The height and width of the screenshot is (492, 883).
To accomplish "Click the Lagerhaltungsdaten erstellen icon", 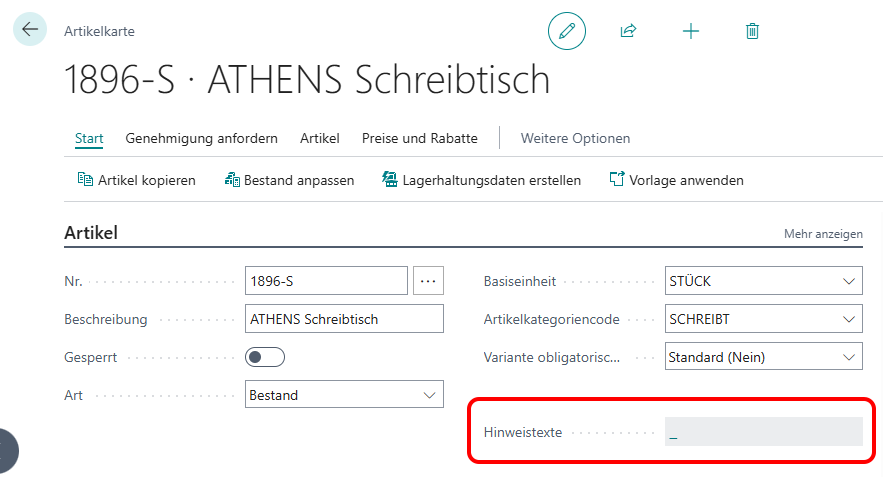I will click(x=390, y=180).
